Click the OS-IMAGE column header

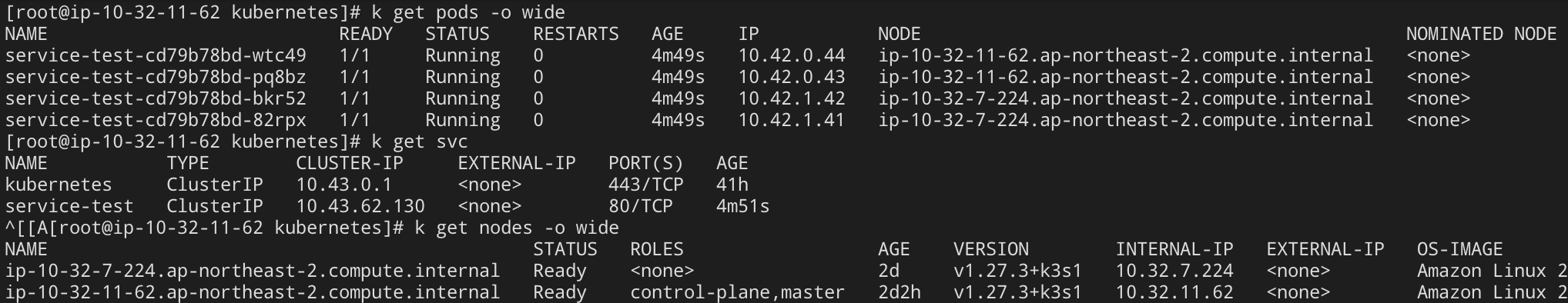click(1460, 249)
